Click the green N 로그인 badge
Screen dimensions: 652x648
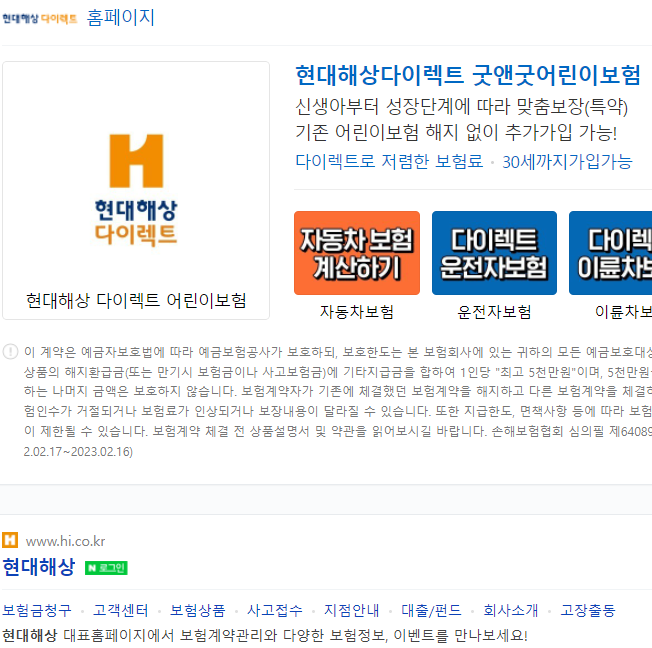(x=106, y=568)
